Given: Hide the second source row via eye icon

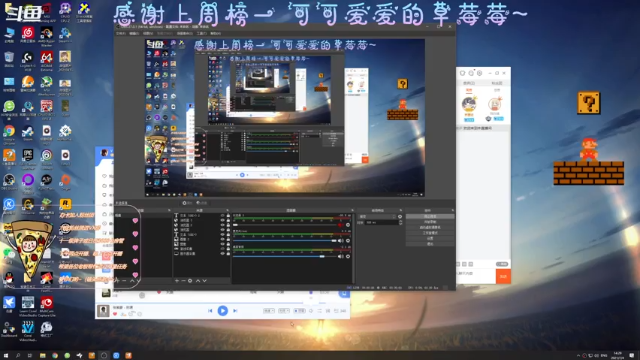Looking at the screenshot, I should click(x=222, y=220).
